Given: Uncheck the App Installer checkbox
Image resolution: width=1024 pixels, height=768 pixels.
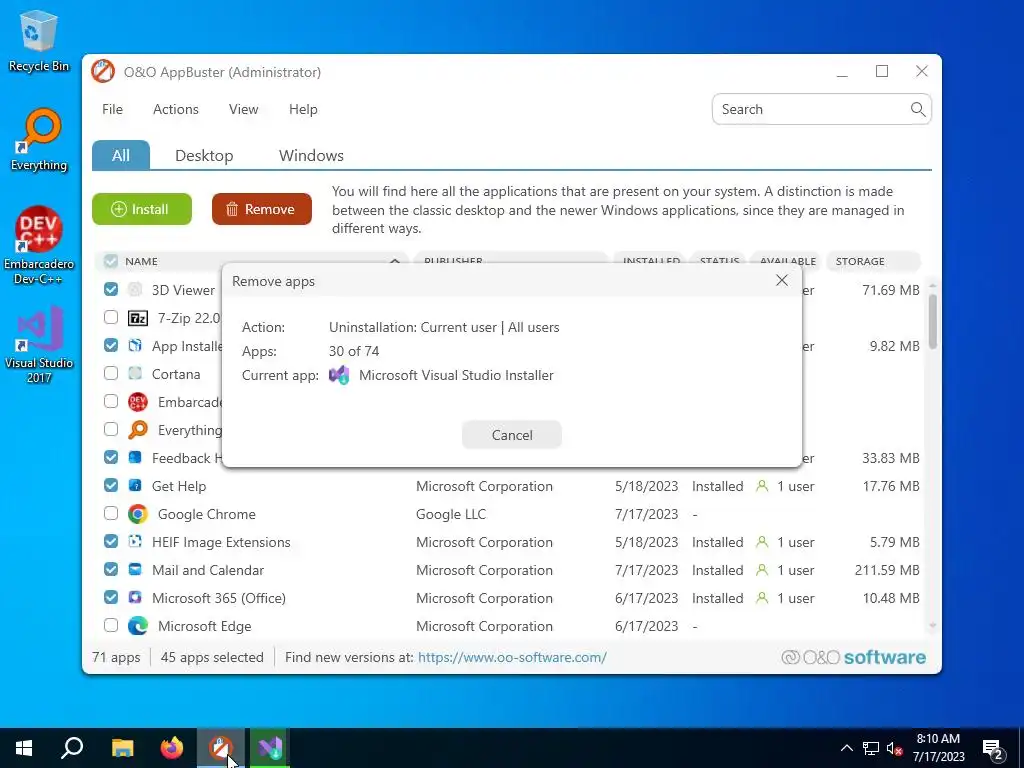Looking at the screenshot, I should (x=111, y=345).
